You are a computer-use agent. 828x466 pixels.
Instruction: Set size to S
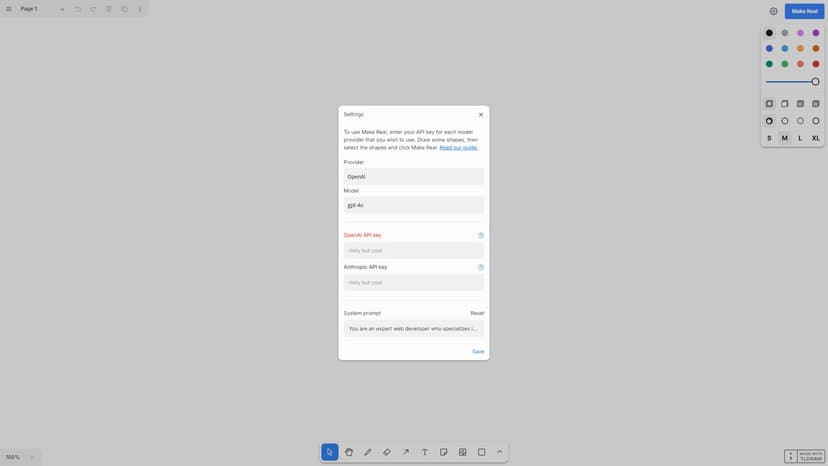coord(769,138)
